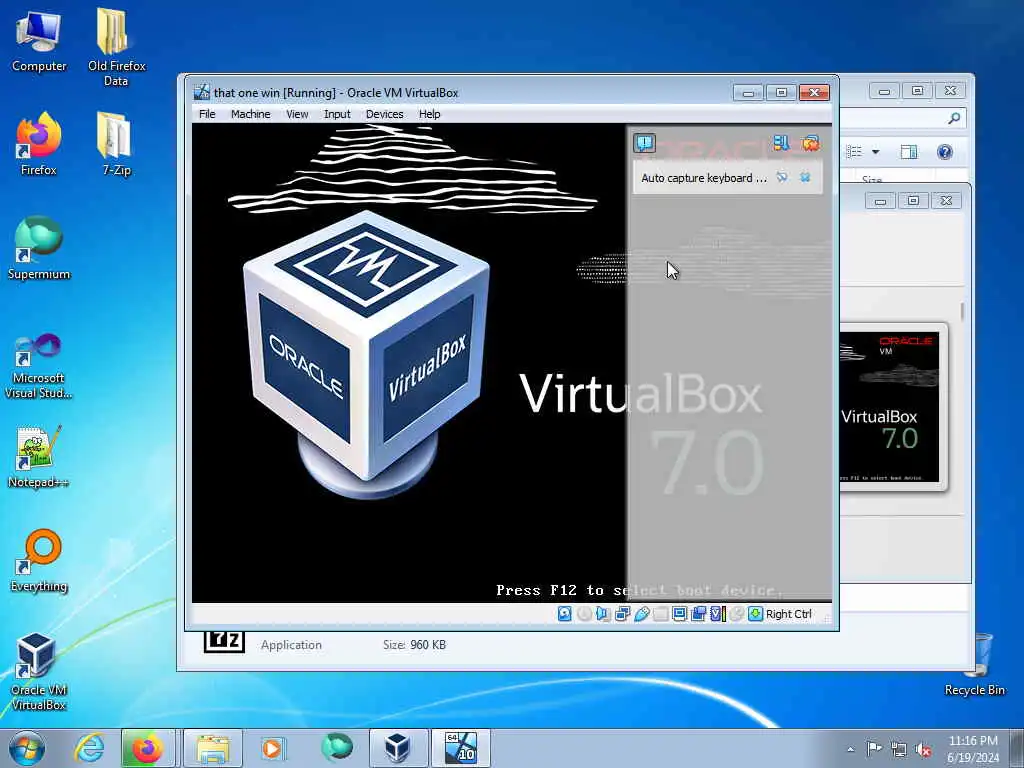Click the network adapters status indicator
This screenshot has width=1024, height=768.
pyautogui.click(x=622, y=614)
